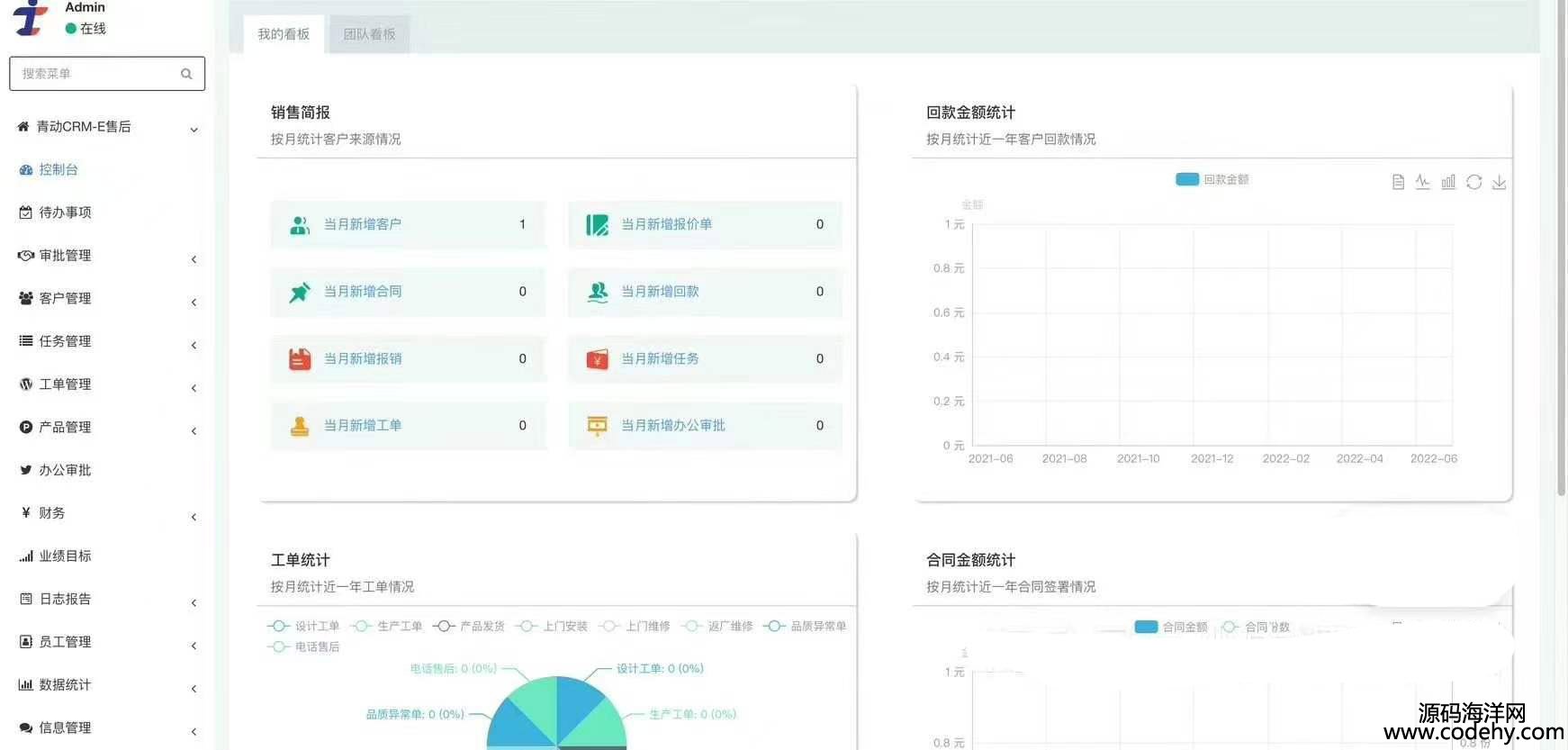
Task: Expand the 产品管理 submenu arrow
Action: [194, 431]
